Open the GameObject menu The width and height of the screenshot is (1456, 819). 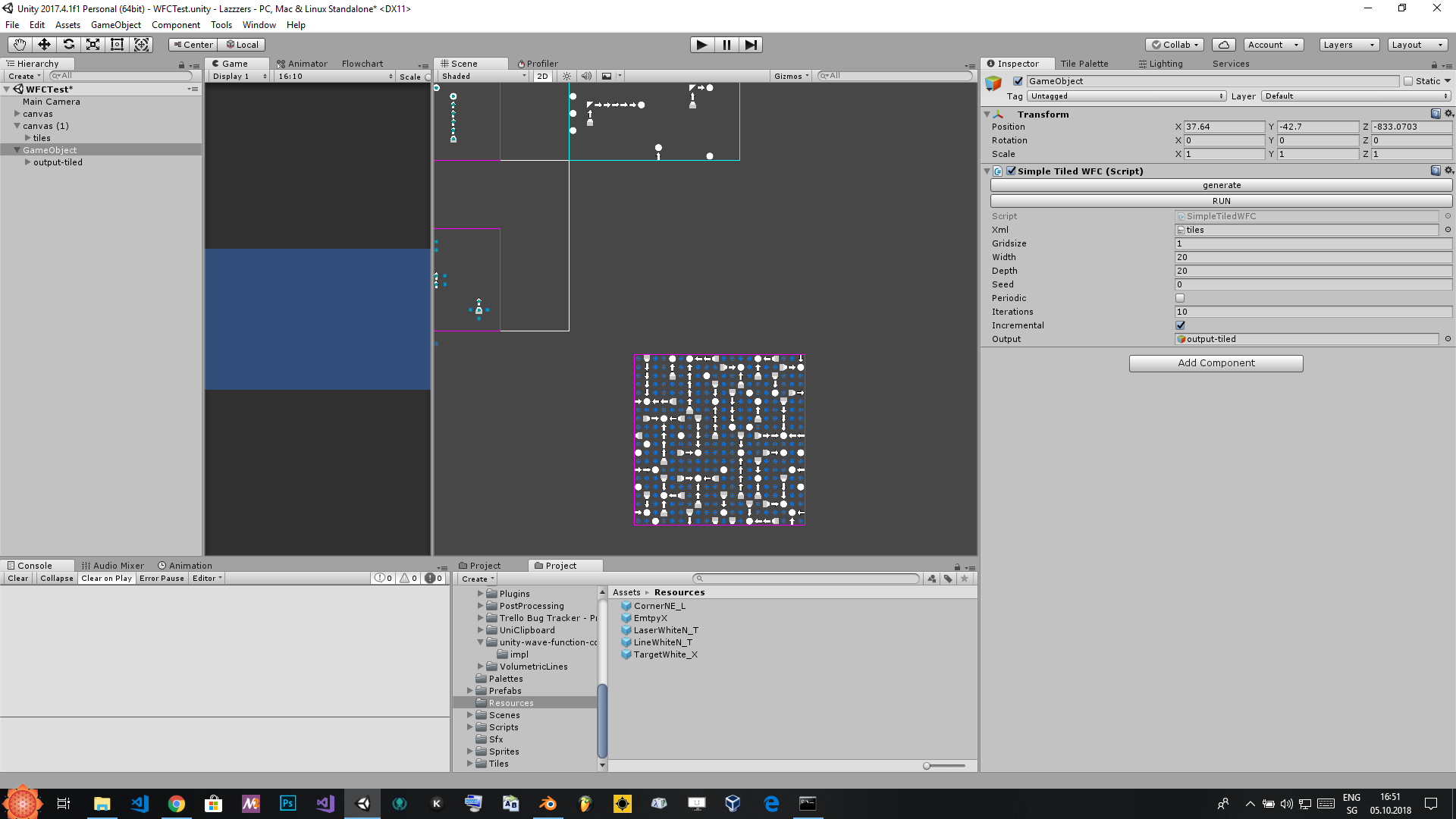click(116, 25)
